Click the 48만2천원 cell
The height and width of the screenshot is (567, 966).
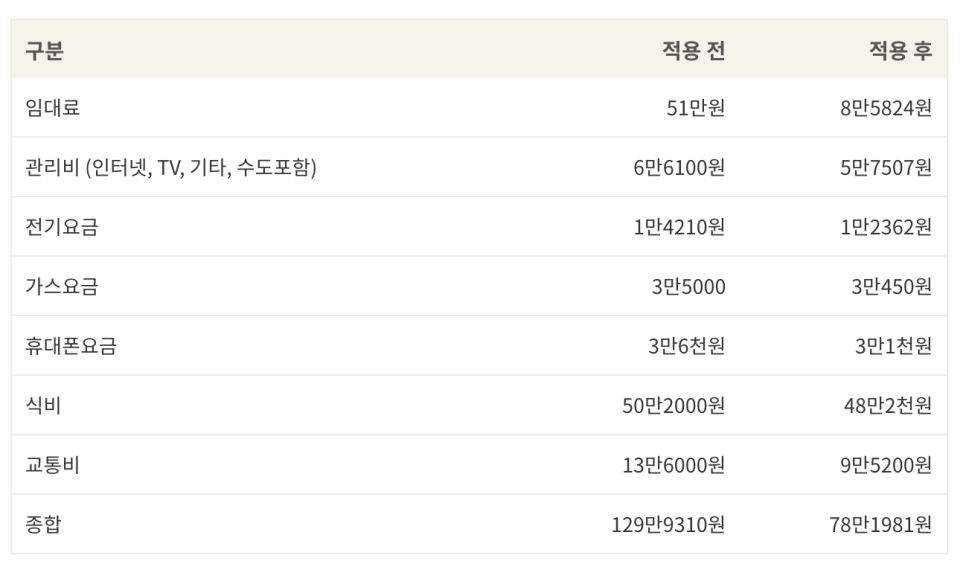click(888, 406)
